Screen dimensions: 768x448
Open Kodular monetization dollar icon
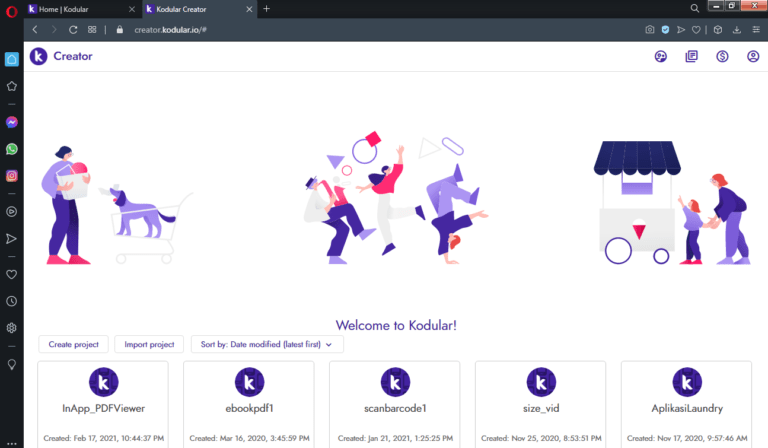(722, 57)
